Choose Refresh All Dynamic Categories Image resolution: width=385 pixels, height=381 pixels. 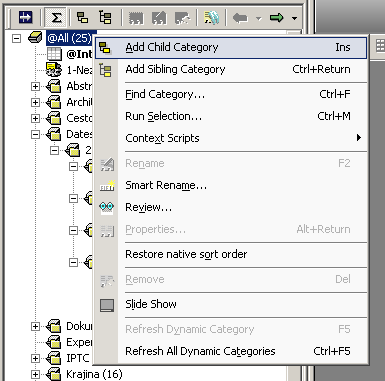(231, 351)
